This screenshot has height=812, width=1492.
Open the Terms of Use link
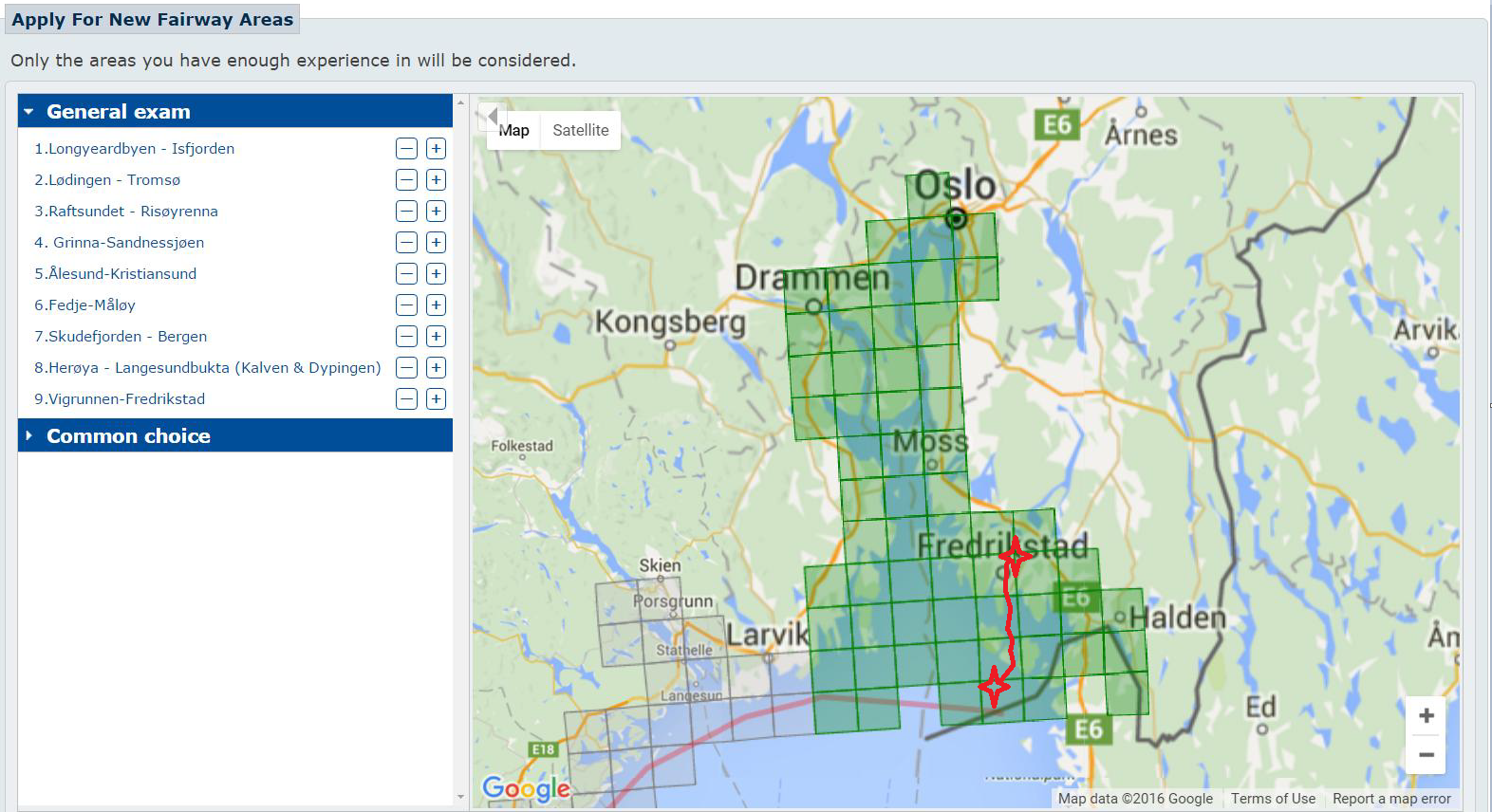click(1273, 799)
